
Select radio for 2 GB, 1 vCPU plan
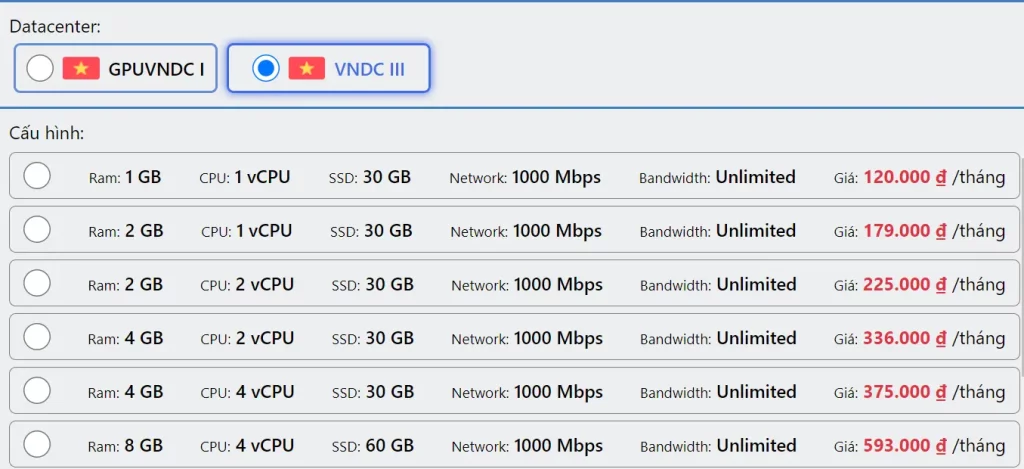(37, 230)
